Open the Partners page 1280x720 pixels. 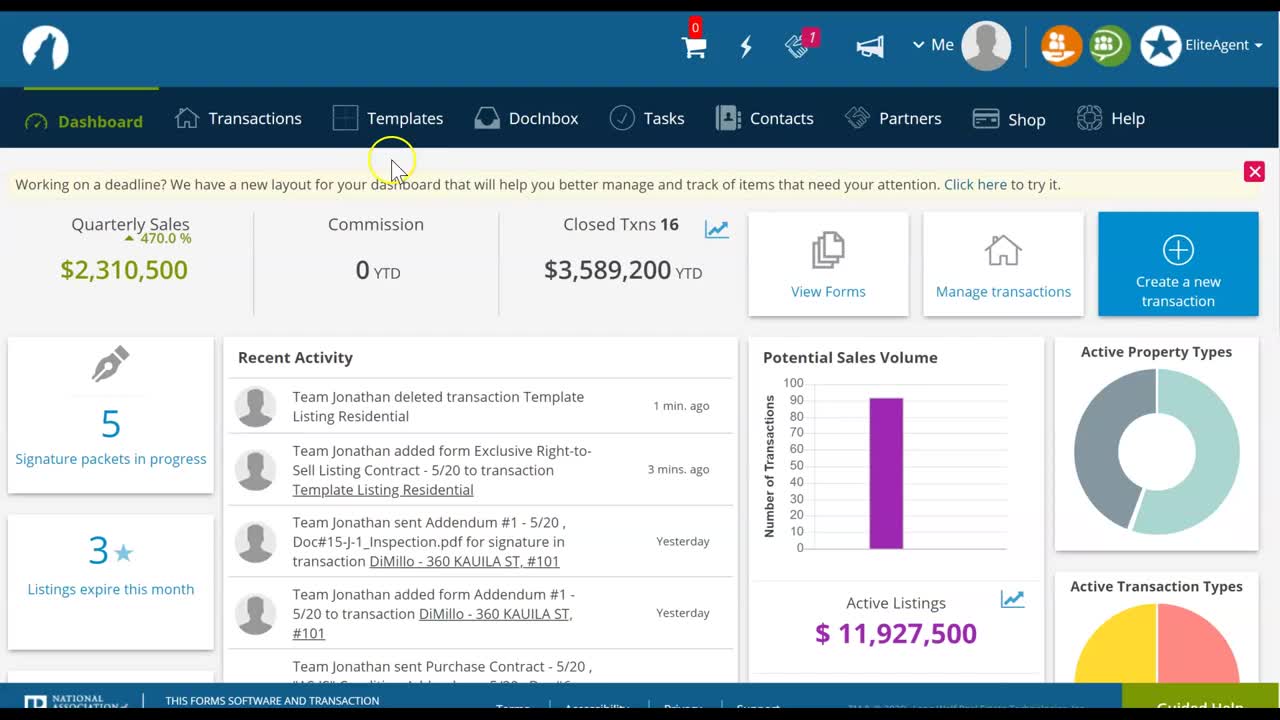[893, 118]
